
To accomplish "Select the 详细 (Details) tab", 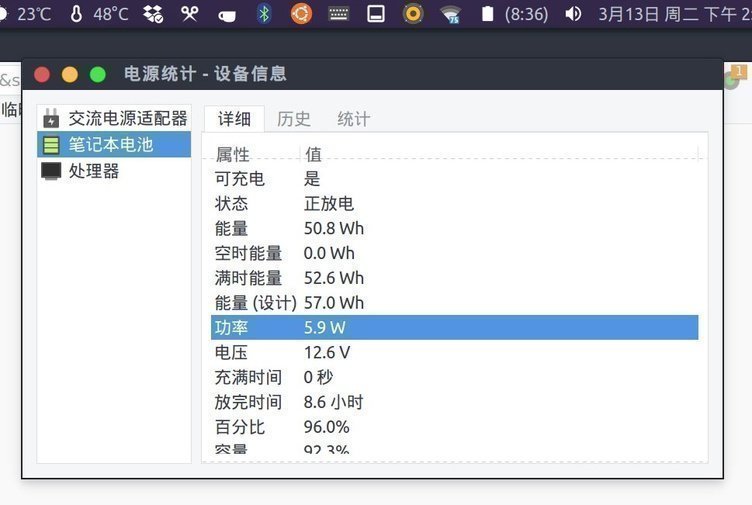I will (x=234, y=119).
